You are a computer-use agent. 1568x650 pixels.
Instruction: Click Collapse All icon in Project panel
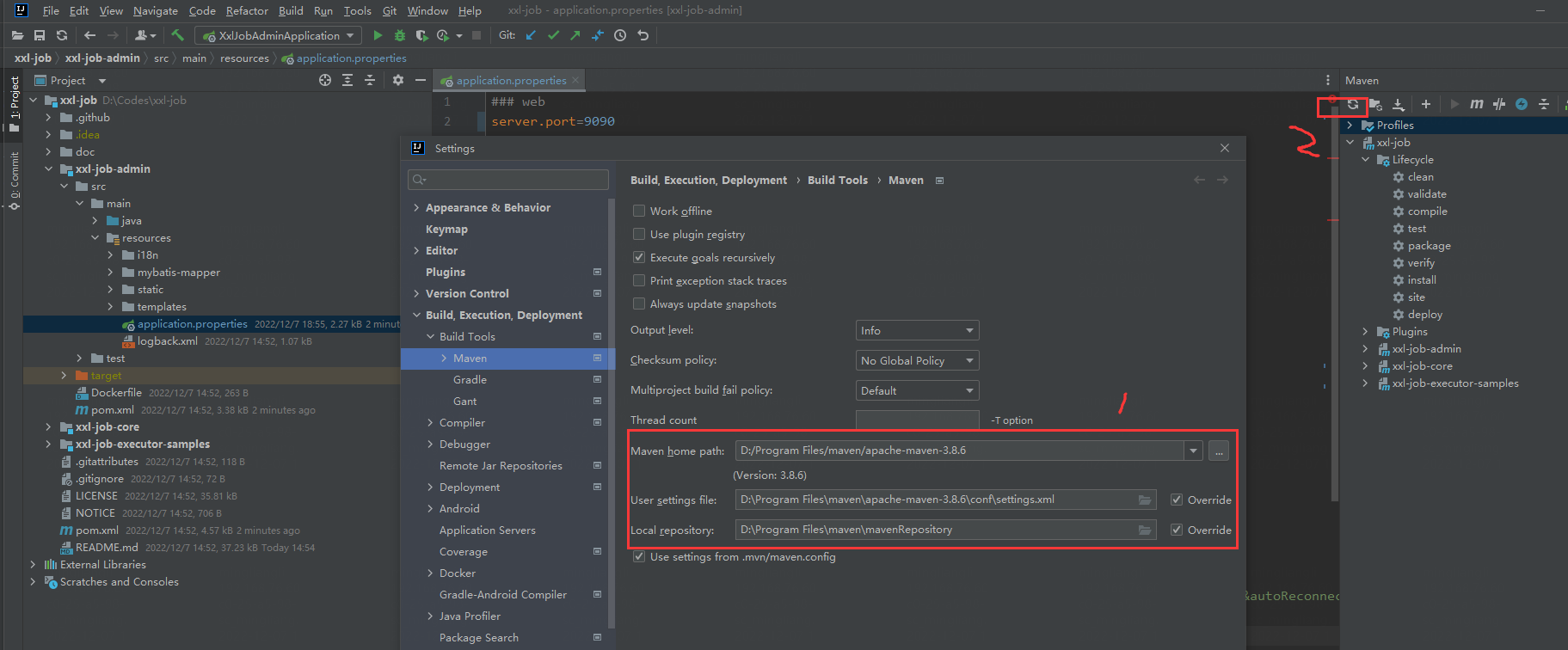pos(370,80)
